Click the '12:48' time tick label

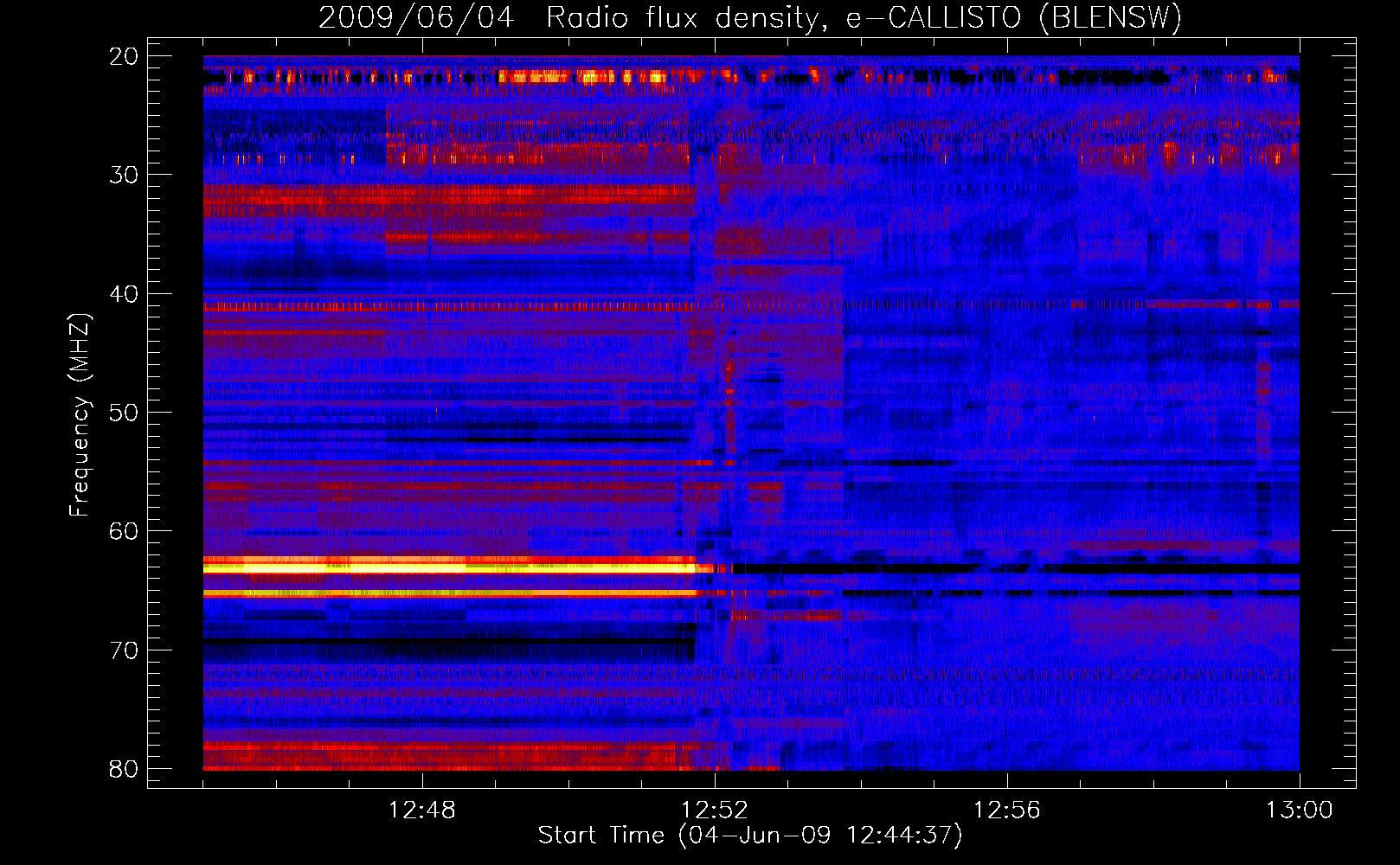(422, 811)
